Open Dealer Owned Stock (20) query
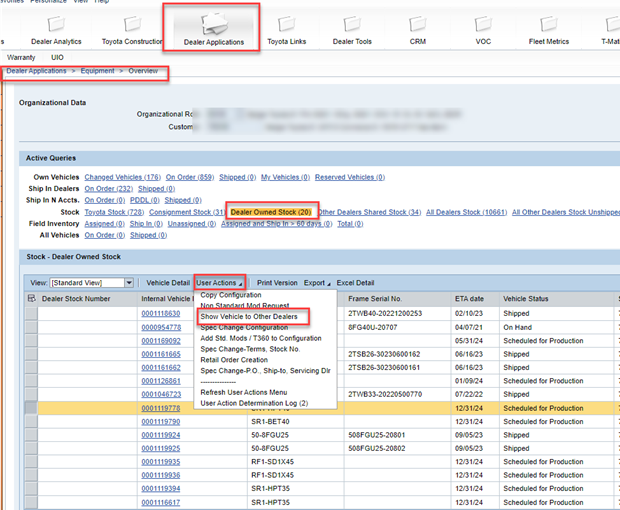Viewport: 620px width, 510px height. coord(271,212)
